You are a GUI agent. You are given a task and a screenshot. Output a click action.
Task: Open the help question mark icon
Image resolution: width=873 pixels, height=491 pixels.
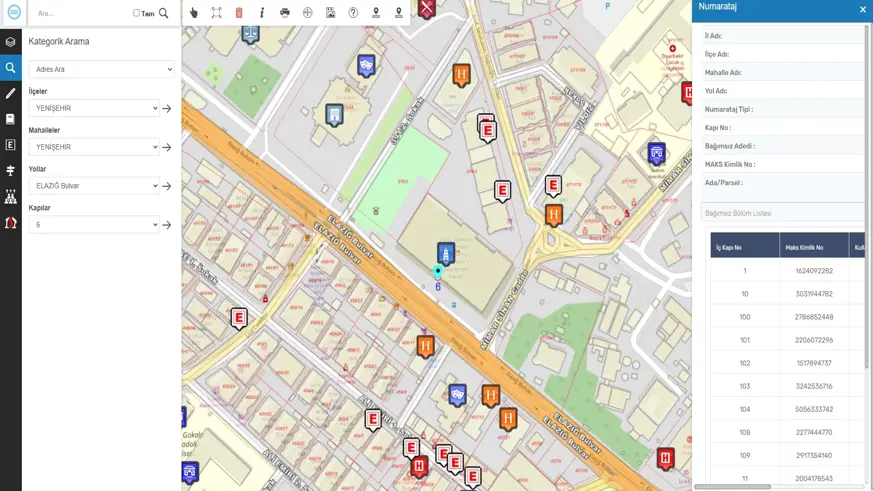353,13
